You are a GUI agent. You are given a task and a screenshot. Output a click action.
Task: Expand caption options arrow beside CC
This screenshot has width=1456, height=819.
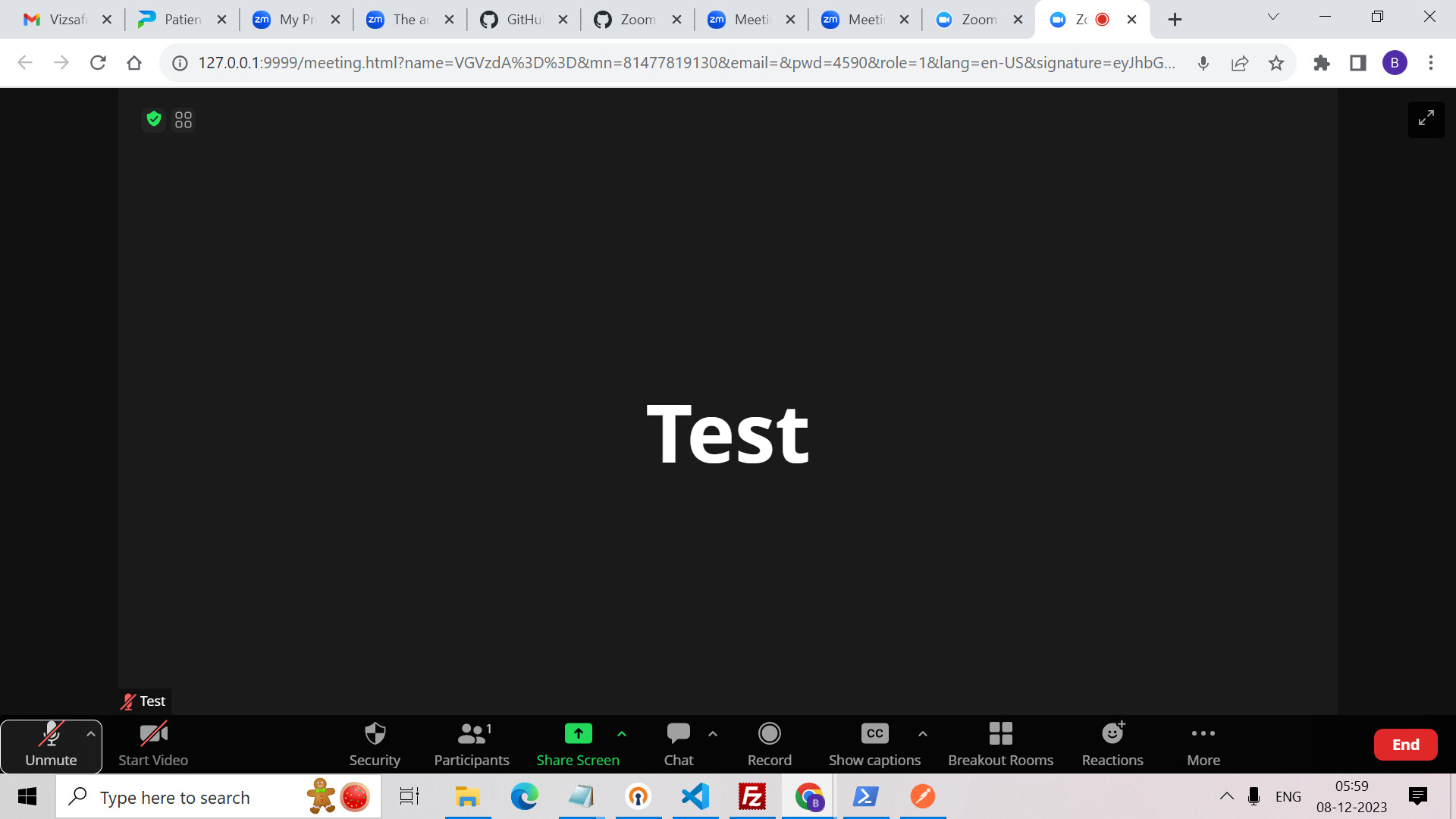pos(922,733)
